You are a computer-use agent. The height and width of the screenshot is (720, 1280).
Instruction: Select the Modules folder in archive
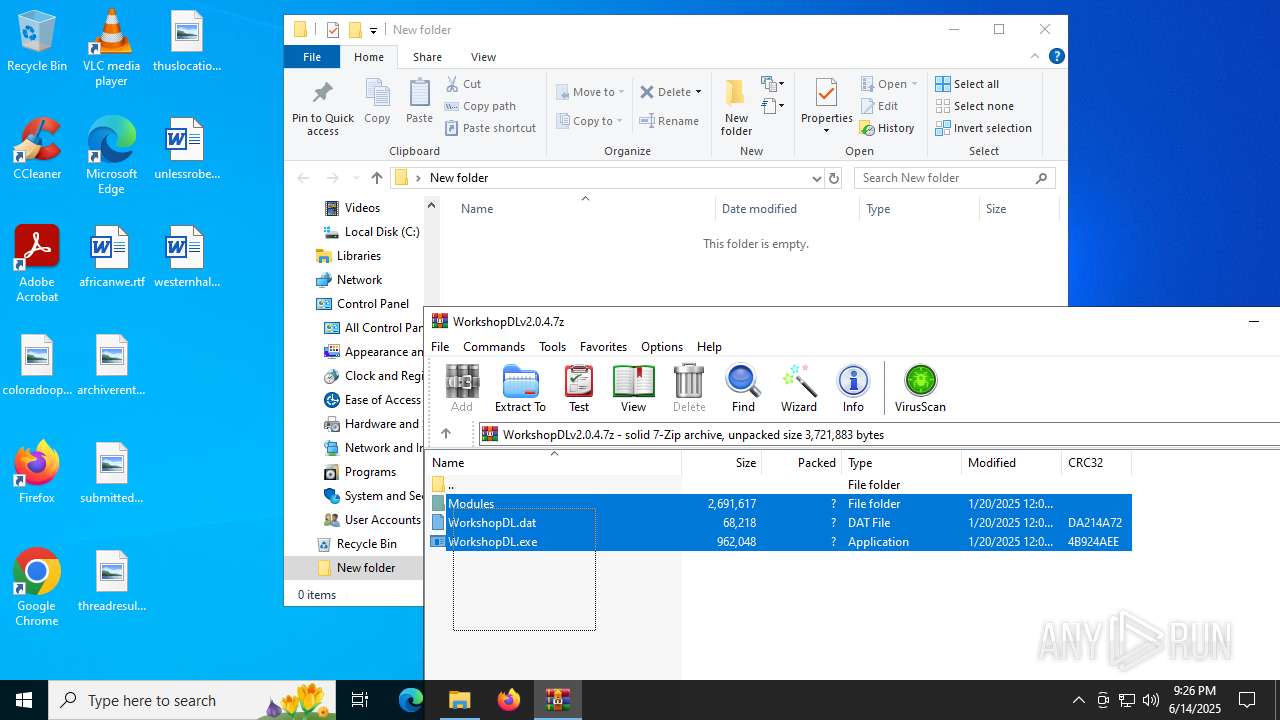(780, 504)
